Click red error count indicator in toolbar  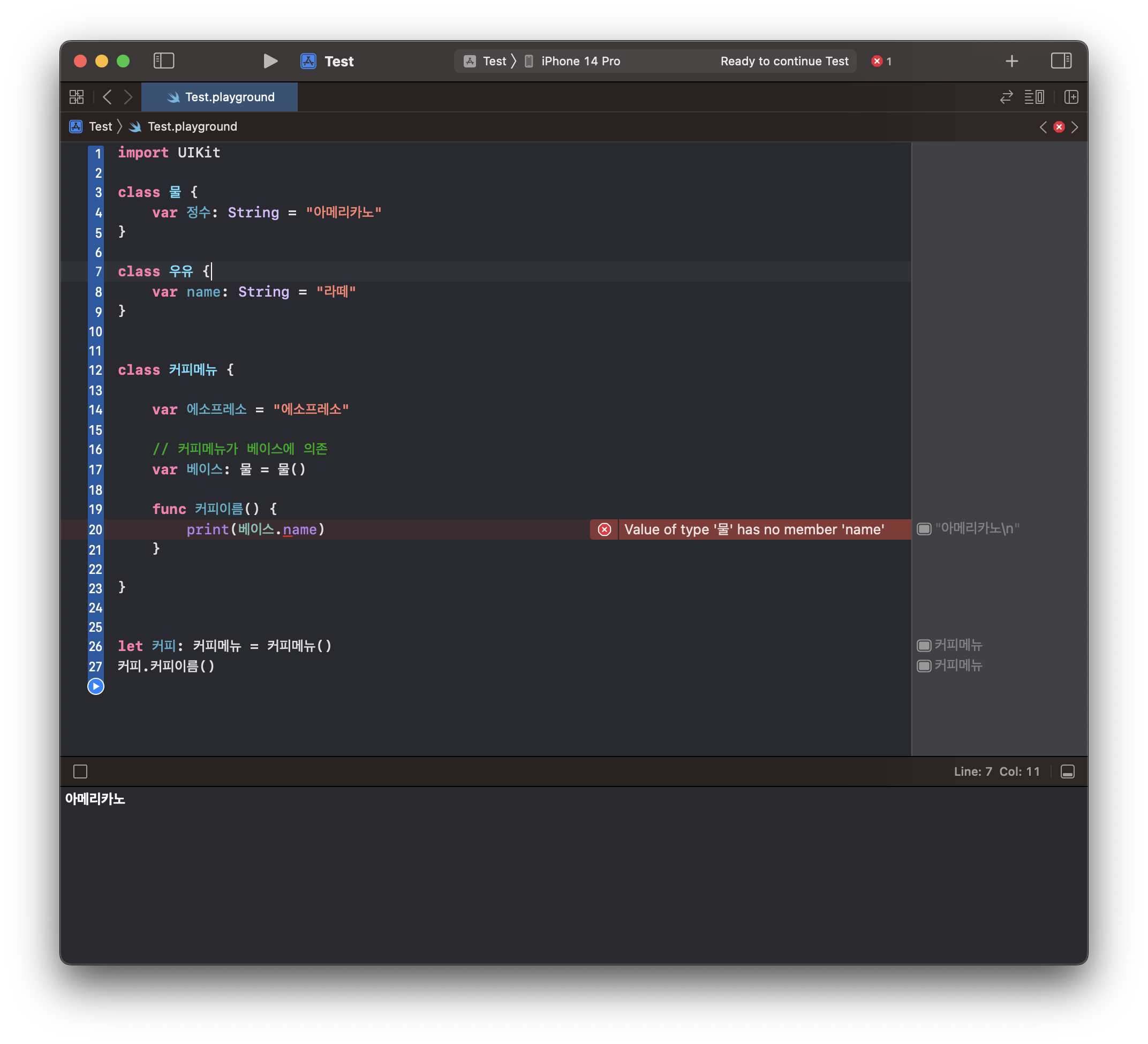point(881,61)
